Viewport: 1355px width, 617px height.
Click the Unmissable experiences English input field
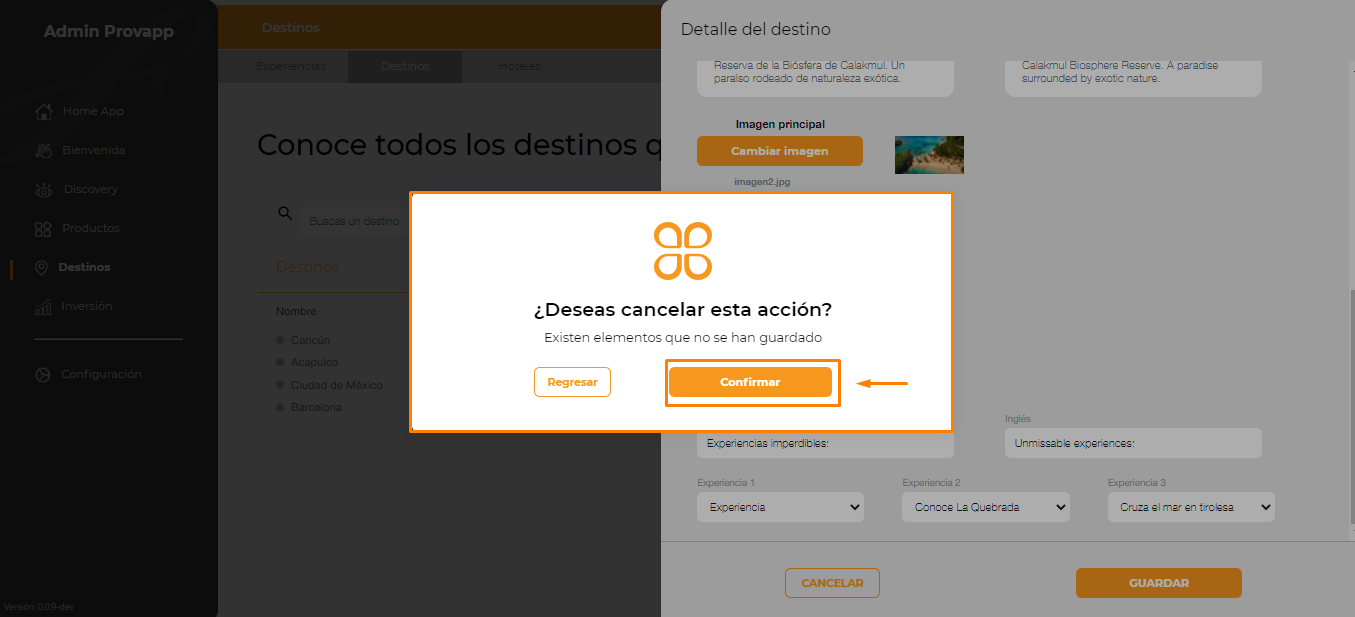(1133, 443)
